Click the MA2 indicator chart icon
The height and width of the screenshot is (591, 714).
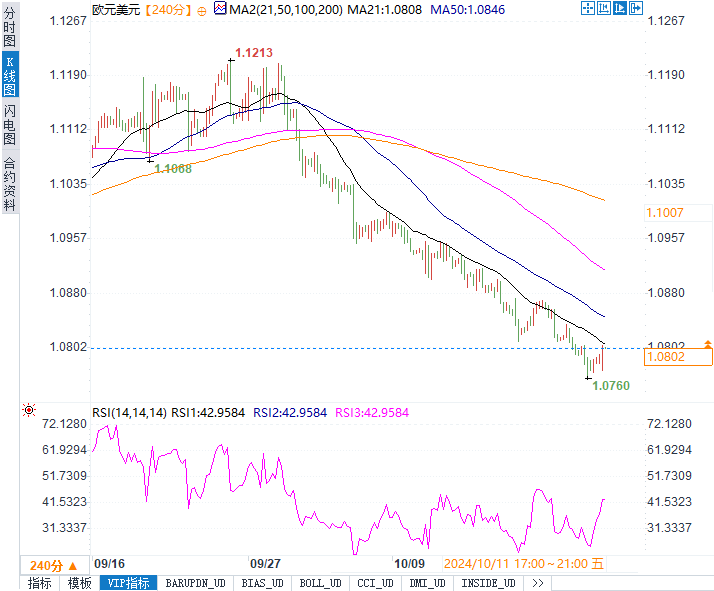[220, 8]
